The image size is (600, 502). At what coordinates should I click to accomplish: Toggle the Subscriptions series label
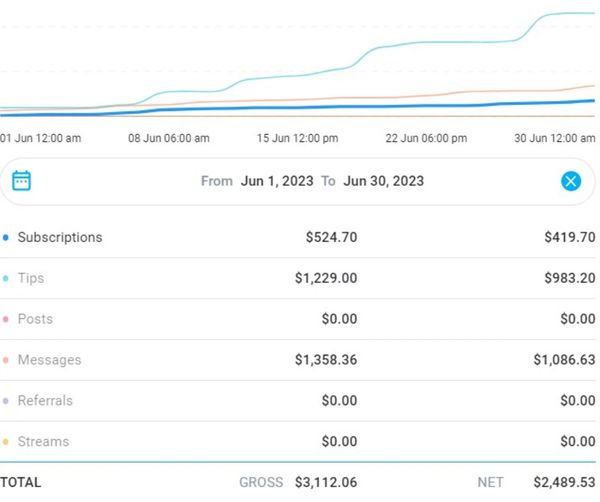pos(60,238)
